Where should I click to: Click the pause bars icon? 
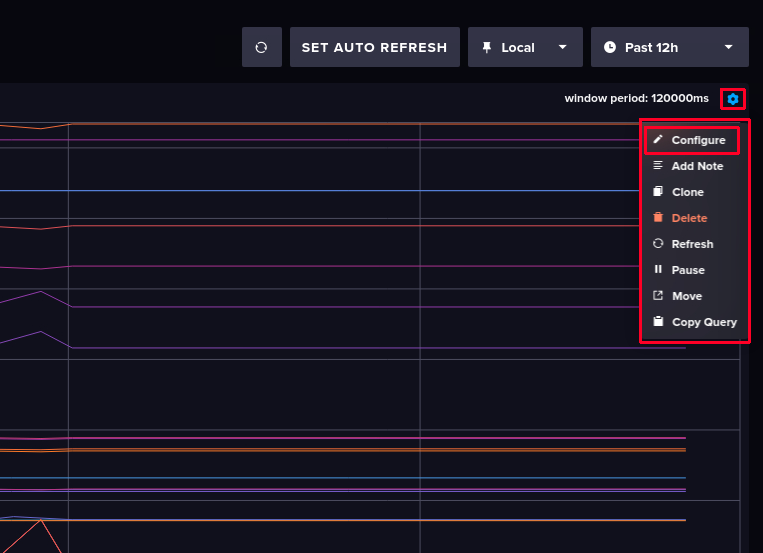[x=658, y=270]
